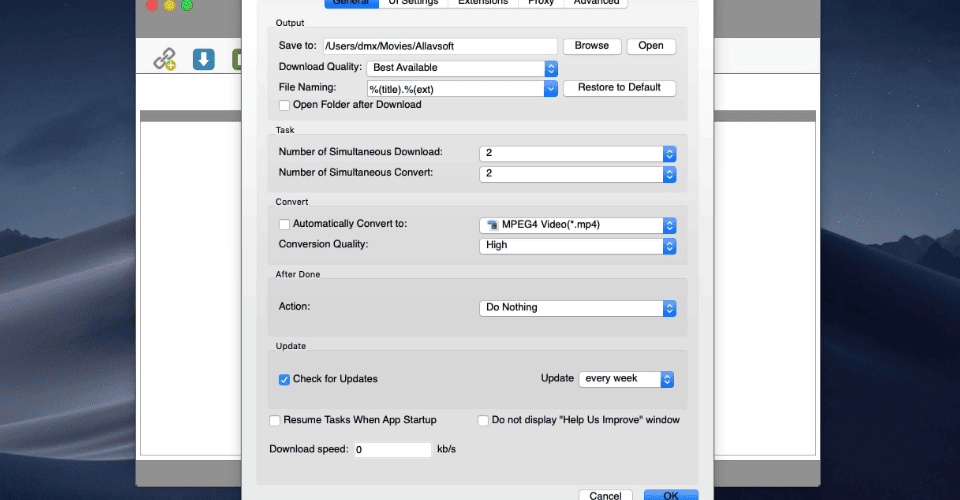
Task: Expand the After Done Action dropdown
Action: 577,308
